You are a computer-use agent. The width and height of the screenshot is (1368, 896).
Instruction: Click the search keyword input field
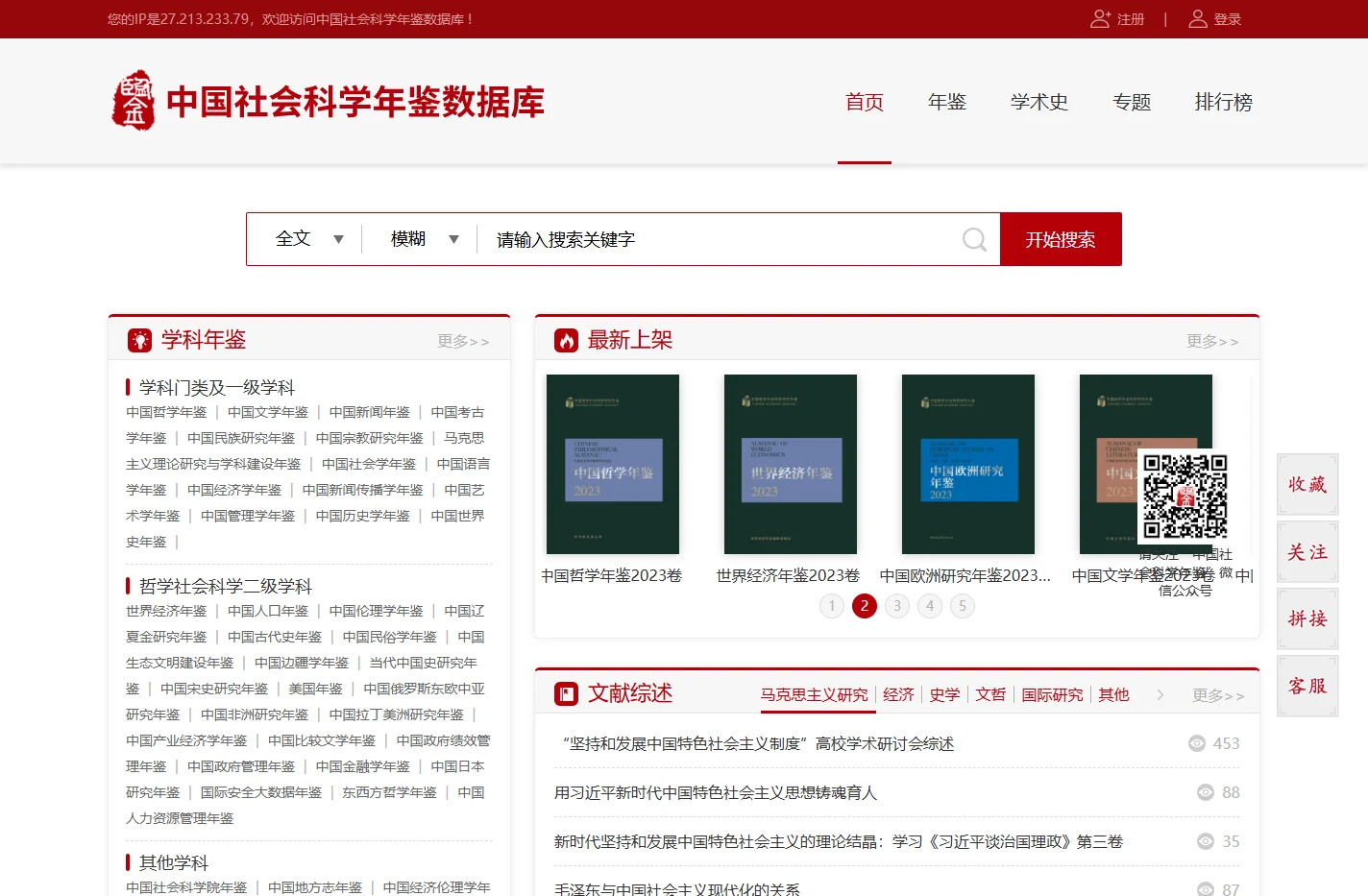(721, 239)
